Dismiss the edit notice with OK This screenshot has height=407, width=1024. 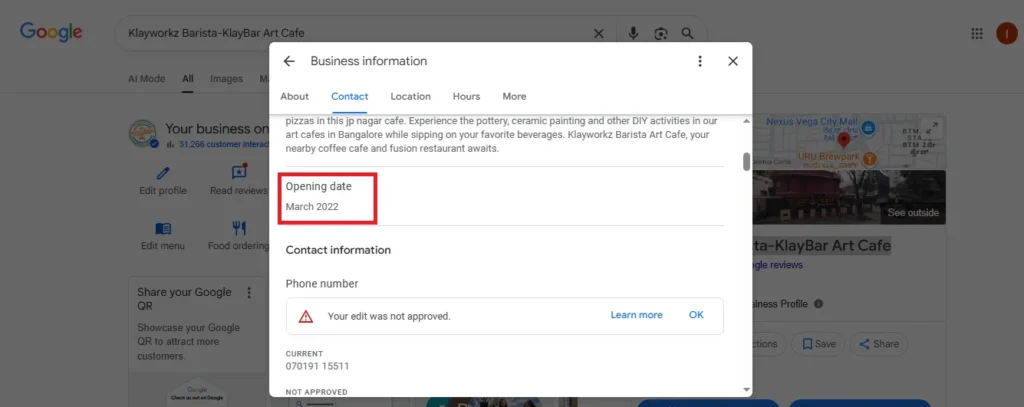(x=696, y=315)
